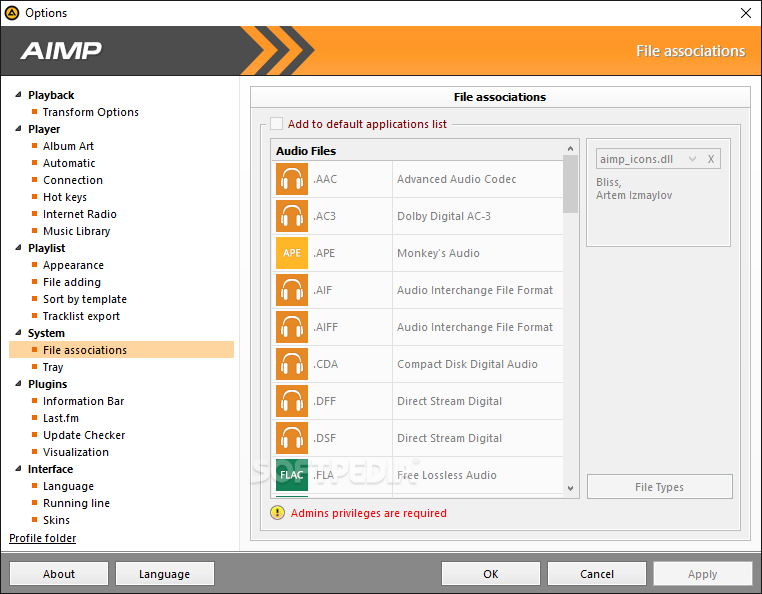Screen dimensions: 762x594
Task: Select the Compact Disk Digital Audio row
Action: coord(418,364)
